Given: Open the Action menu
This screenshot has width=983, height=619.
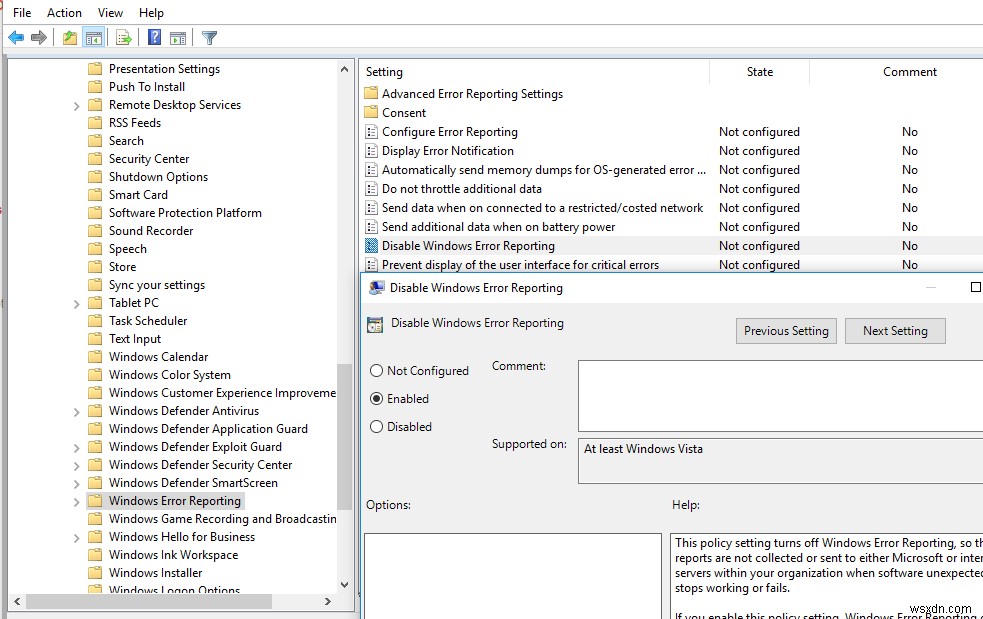Looking at the screenshot, I should coord(64,12).
